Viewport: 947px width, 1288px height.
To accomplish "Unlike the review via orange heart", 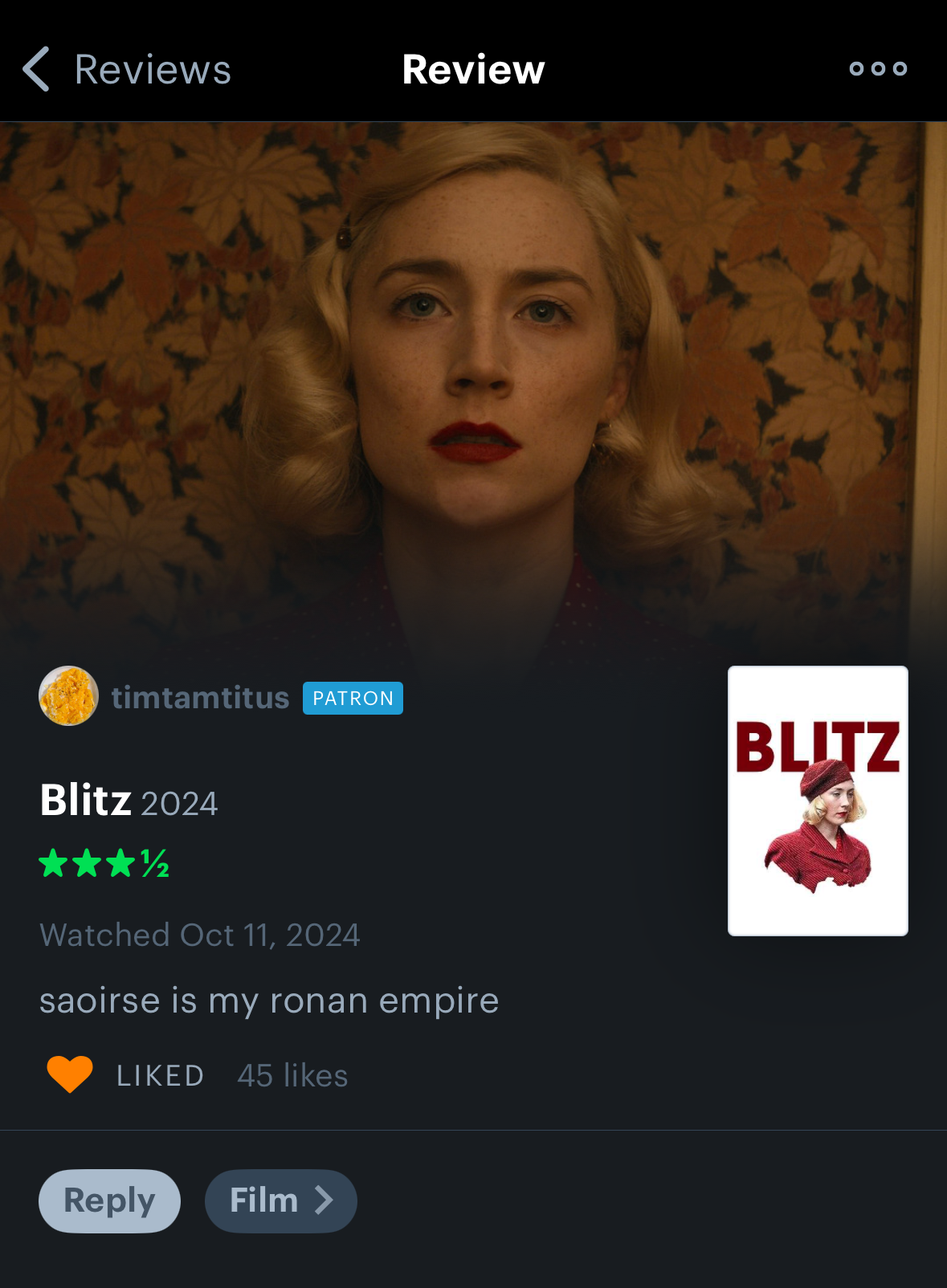I will point(70,1074).
